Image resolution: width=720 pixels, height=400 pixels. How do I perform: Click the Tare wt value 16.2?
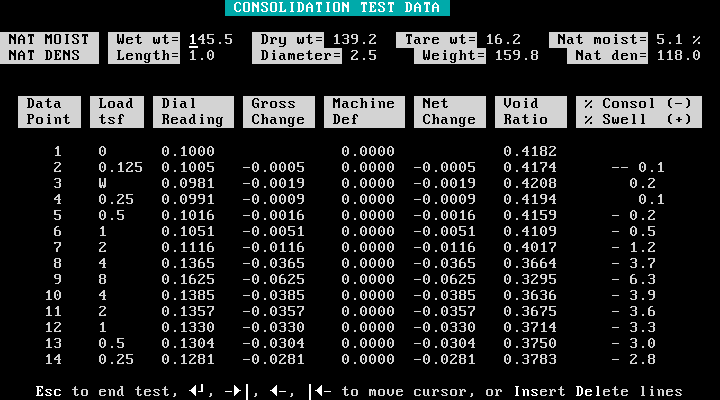click(503, 39)
